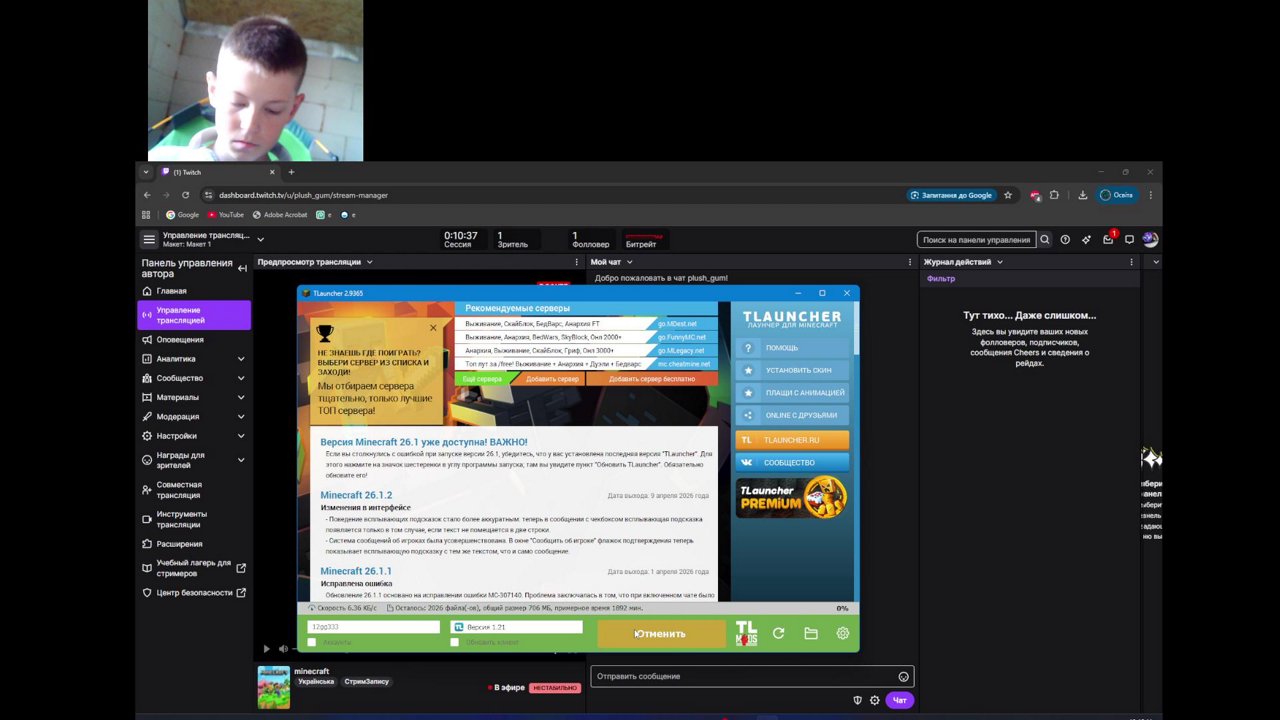Click TLauncher refresh versions icon
Viewport: 1280px width, 720px height.
point(779,633)
